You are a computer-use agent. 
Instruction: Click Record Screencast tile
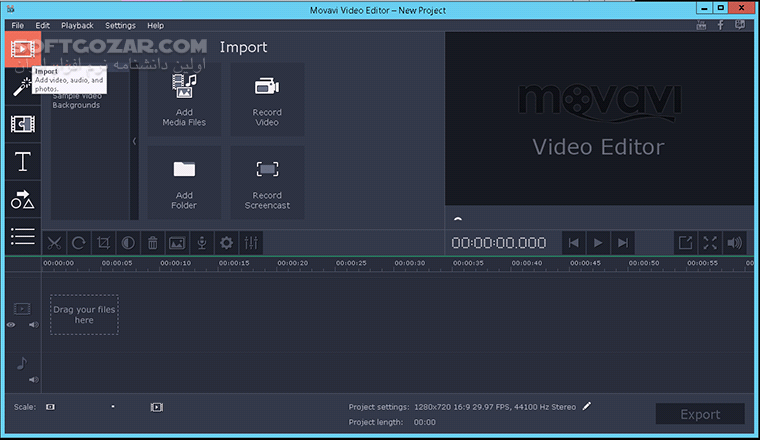click(267, 183)
